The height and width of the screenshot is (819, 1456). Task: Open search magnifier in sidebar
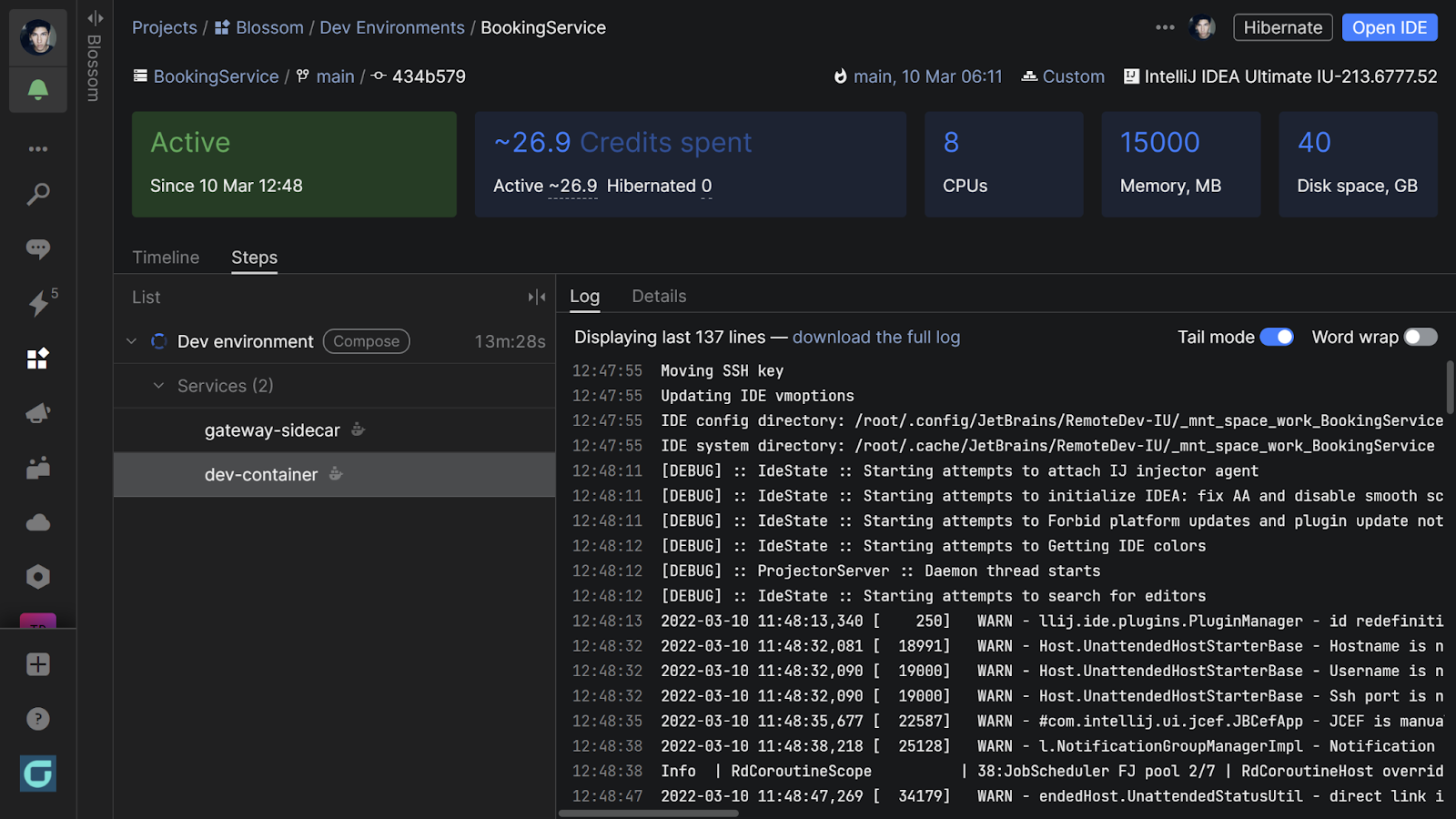point(38,194)
